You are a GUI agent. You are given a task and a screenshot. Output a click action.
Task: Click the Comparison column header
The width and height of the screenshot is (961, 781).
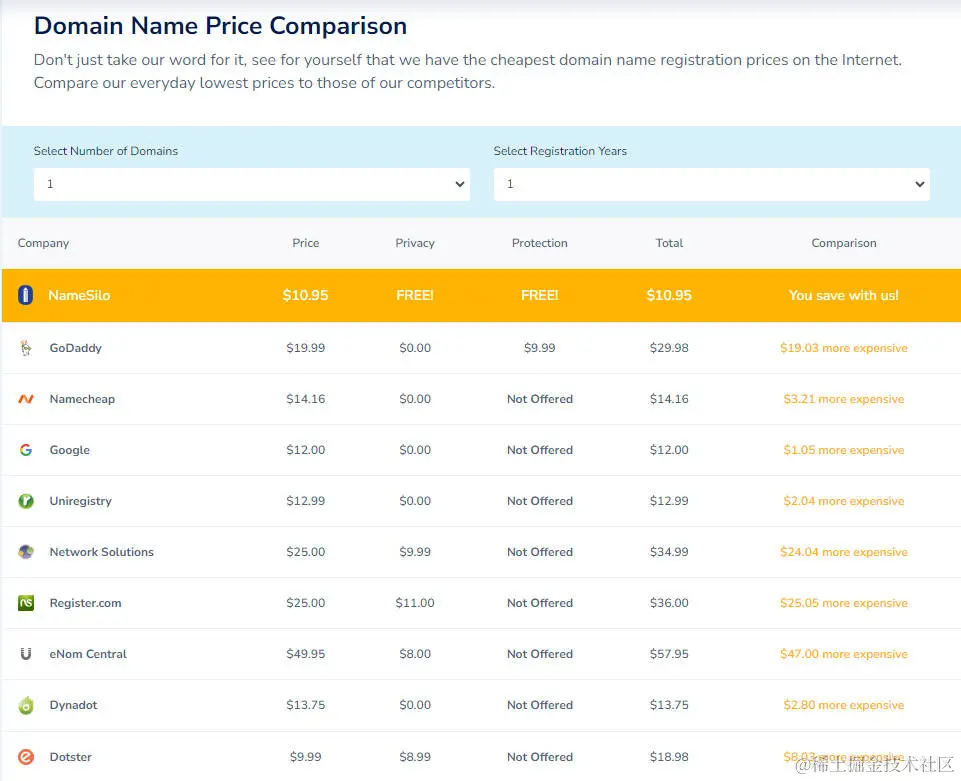[844, 243]
